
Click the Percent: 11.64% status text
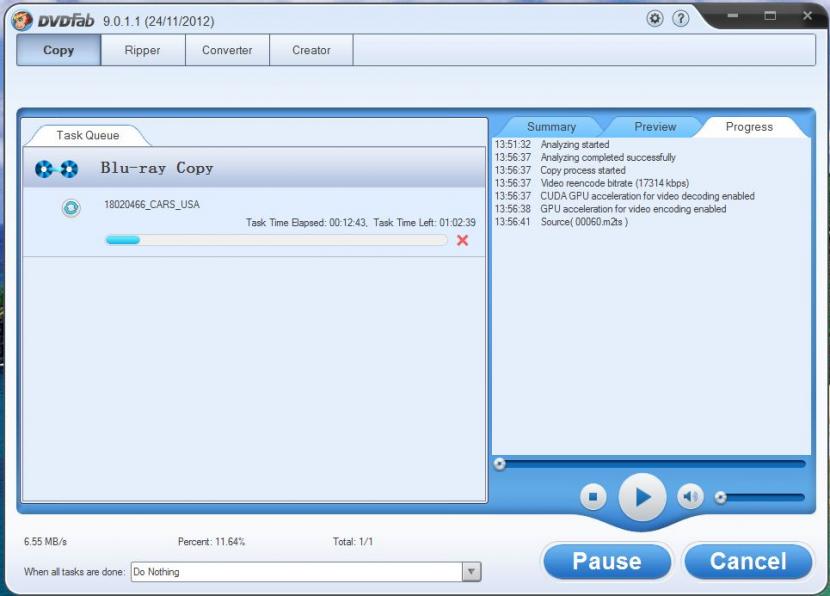pyautogui.click(x=211, y=541)
